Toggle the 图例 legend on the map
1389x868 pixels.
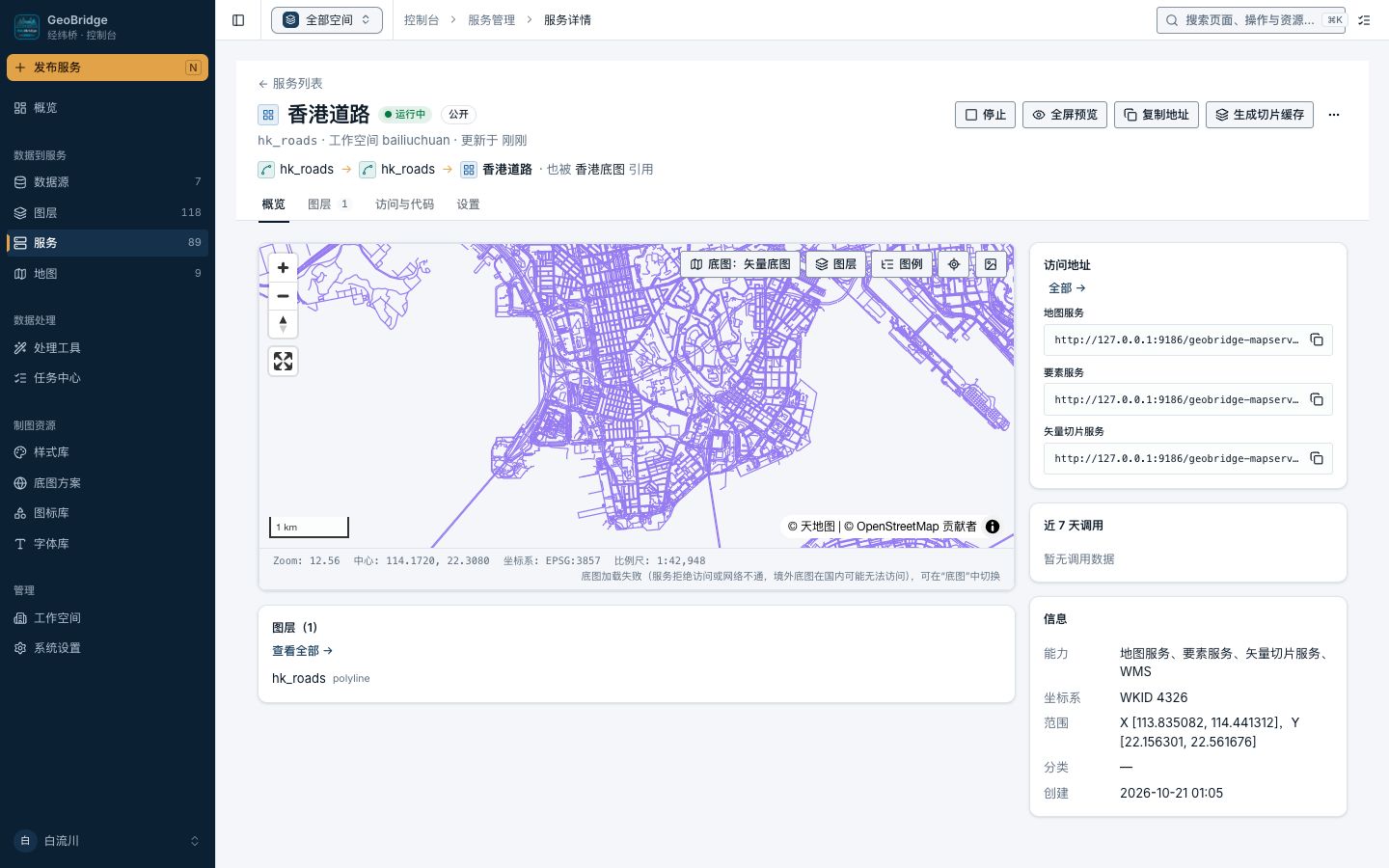coord(902,264)
